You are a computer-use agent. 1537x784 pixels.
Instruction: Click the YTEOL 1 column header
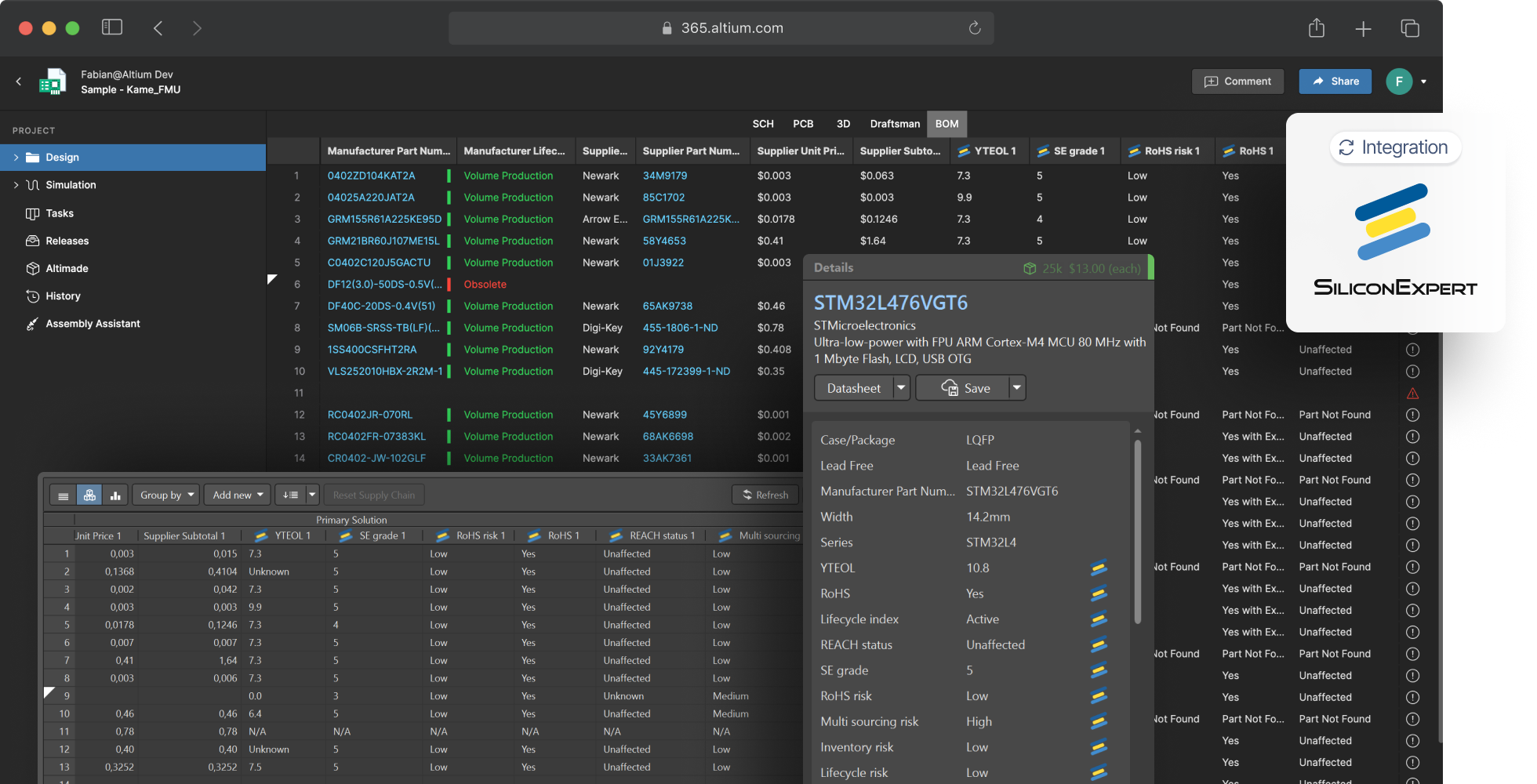[989, 151]
